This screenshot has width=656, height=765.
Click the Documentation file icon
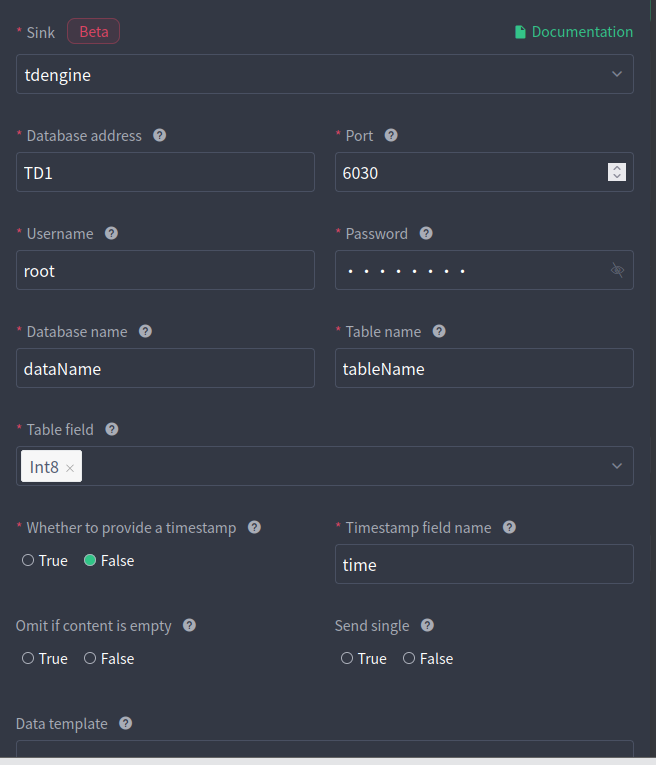520,32
